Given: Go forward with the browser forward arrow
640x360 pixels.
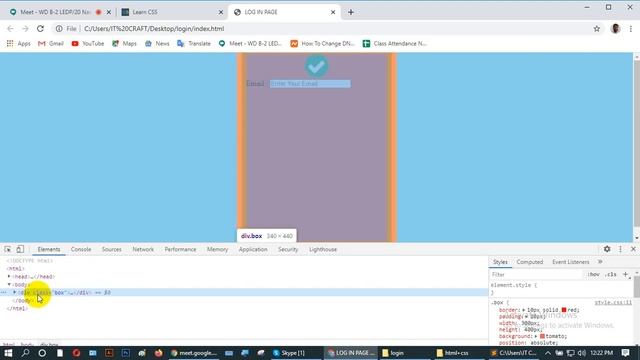Looking at the screenshot, I should (25, 29).
